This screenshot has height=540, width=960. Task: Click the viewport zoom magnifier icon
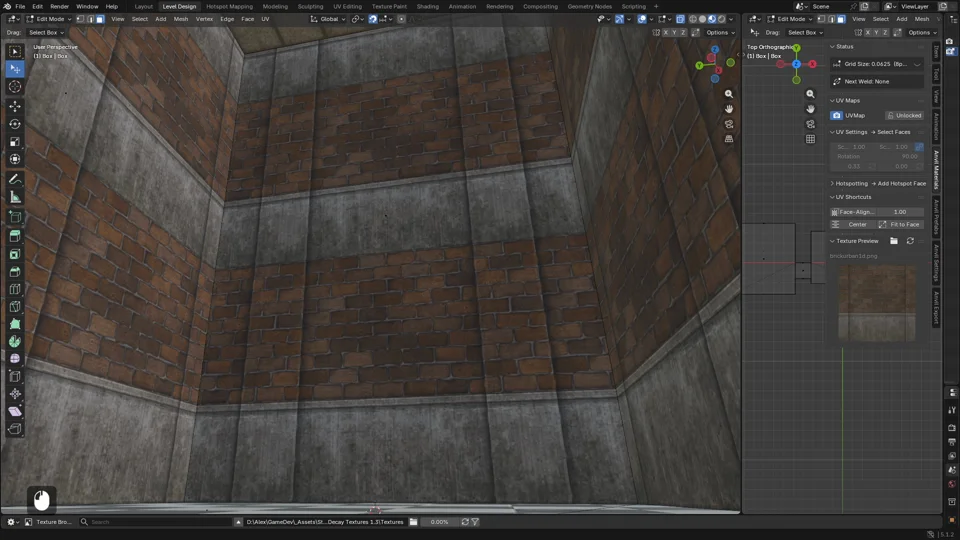point(729,94)
